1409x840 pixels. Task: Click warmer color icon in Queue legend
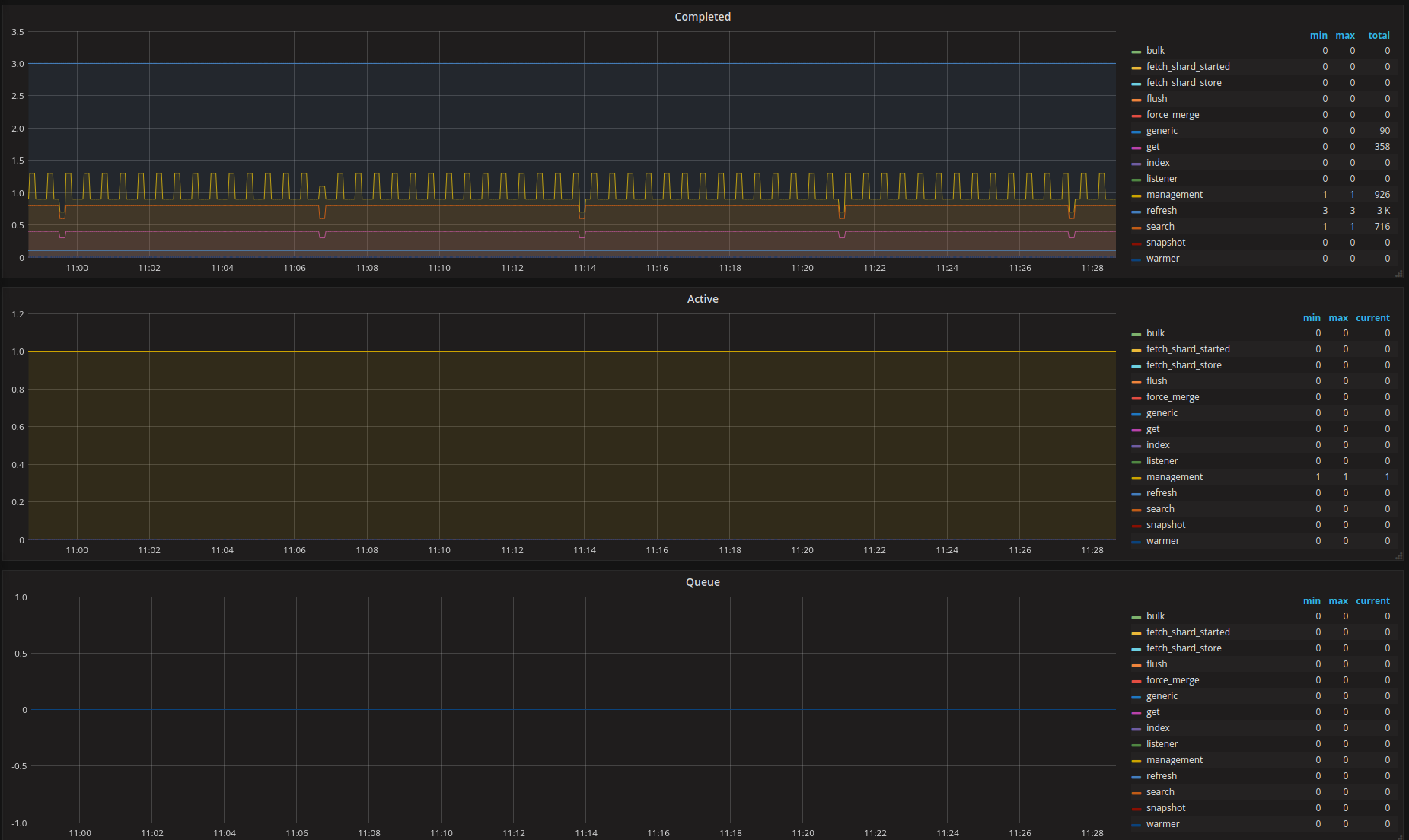coord(1136,825)
